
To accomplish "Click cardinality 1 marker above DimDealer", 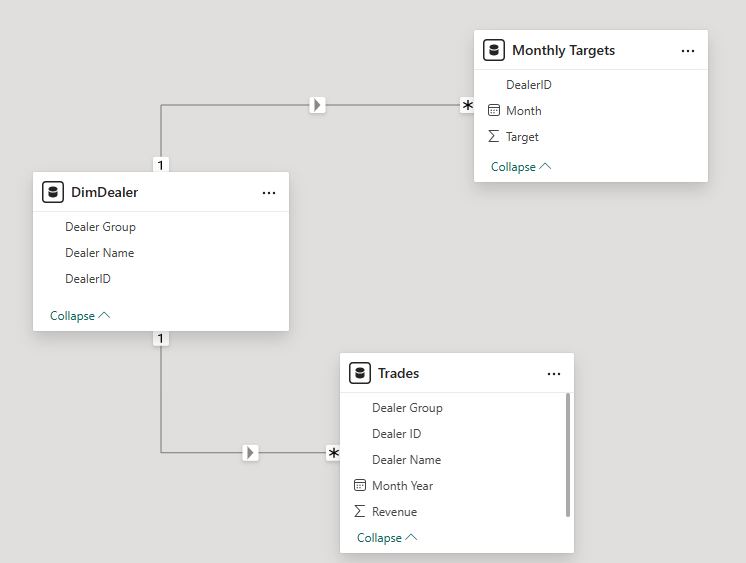I will 161,165.
